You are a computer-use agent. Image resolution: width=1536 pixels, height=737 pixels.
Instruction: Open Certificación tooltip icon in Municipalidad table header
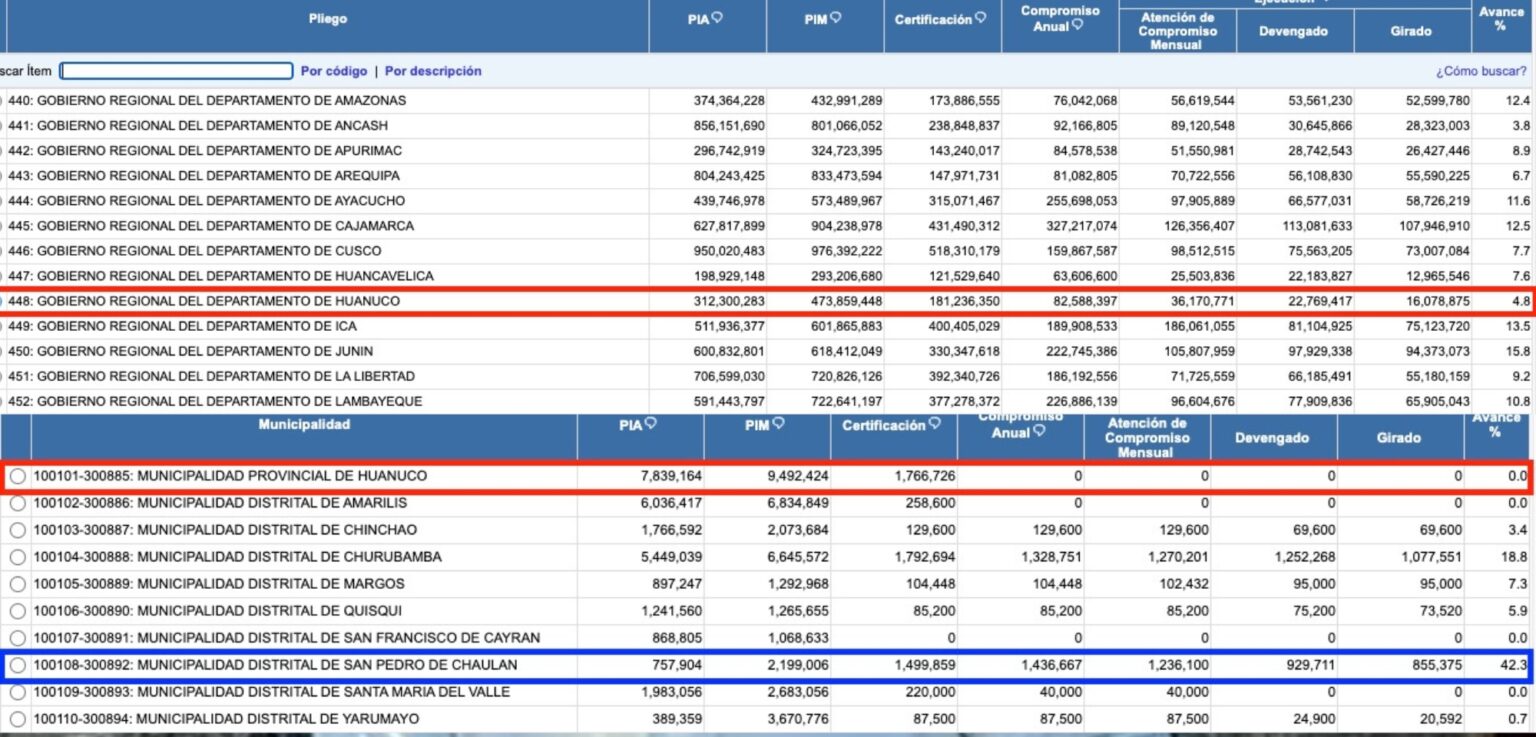point(933,423)
